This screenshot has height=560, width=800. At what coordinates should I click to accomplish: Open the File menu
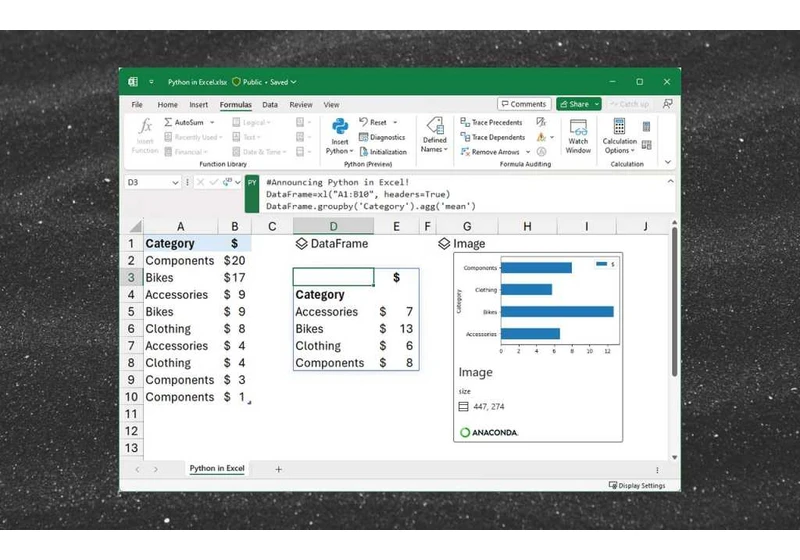(x=137, y=105)
